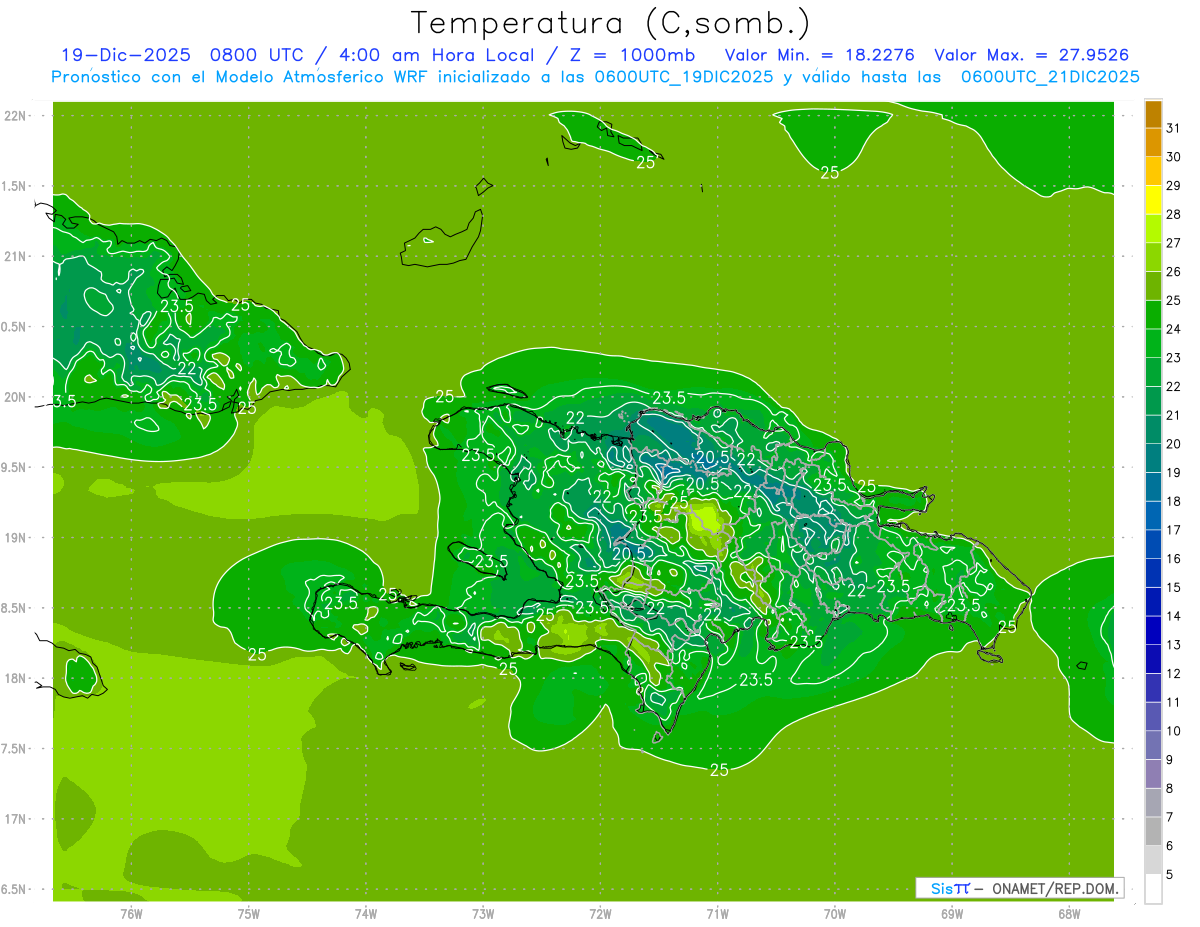The width and height of the screenshot is (1200, 927).
Task: Select the 19-Dic-2025 date in header
Action: pyautogui.click(x=119, y=55)
